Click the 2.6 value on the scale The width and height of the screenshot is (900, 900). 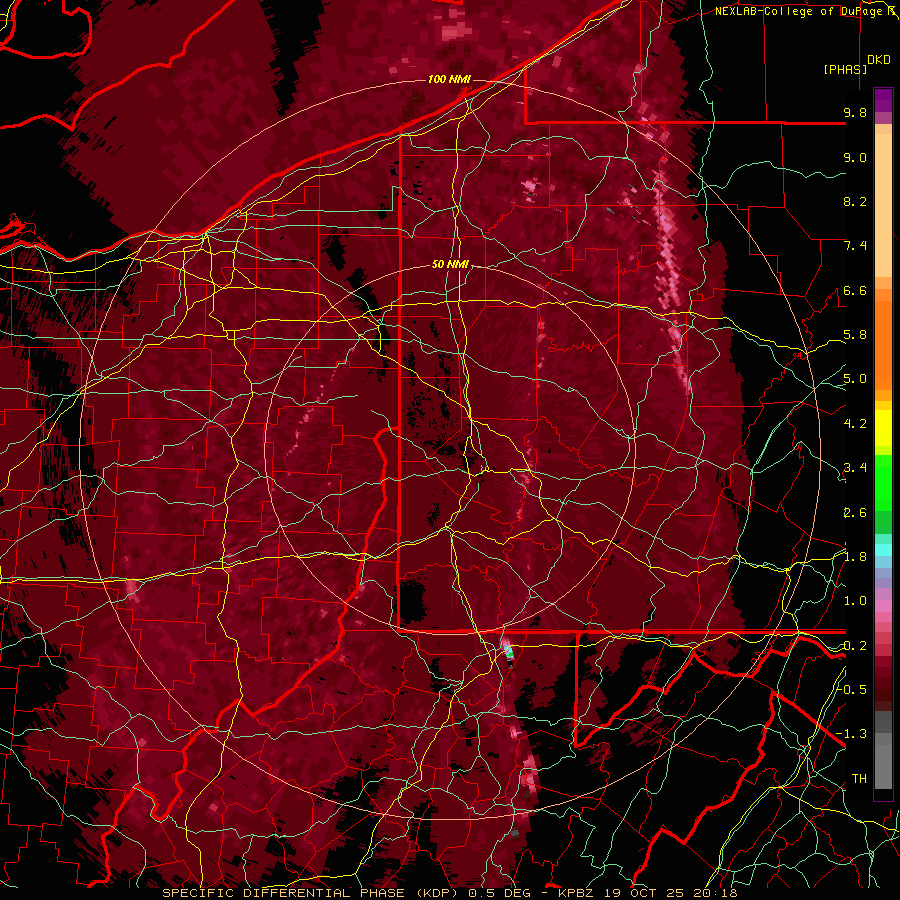(855, 513)
